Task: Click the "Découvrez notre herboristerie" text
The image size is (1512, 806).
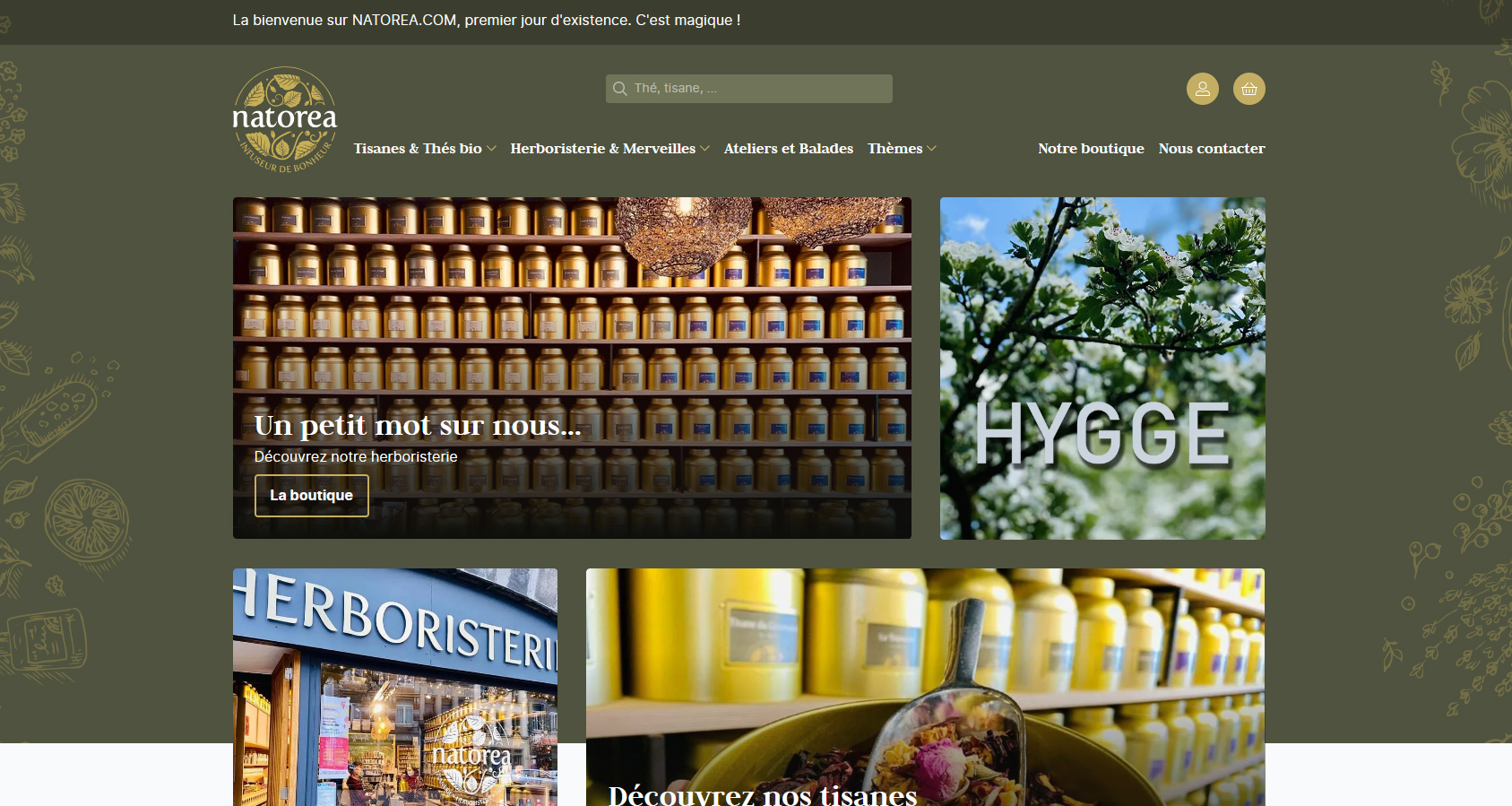Action: (x=356, y=456)
